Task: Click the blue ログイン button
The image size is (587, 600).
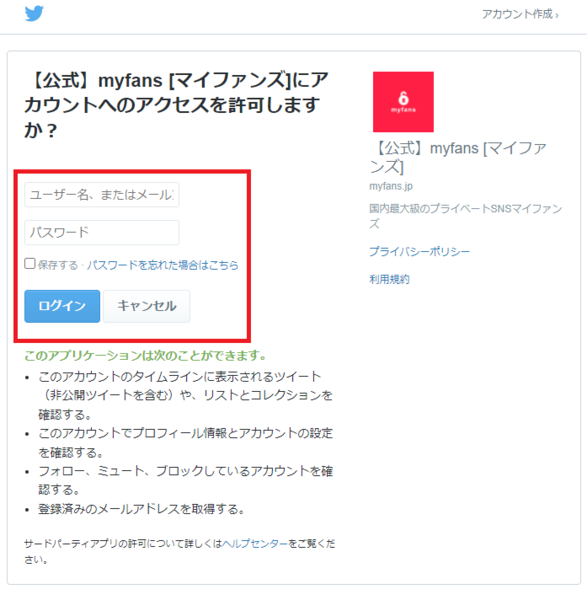Action: [62, 306]
